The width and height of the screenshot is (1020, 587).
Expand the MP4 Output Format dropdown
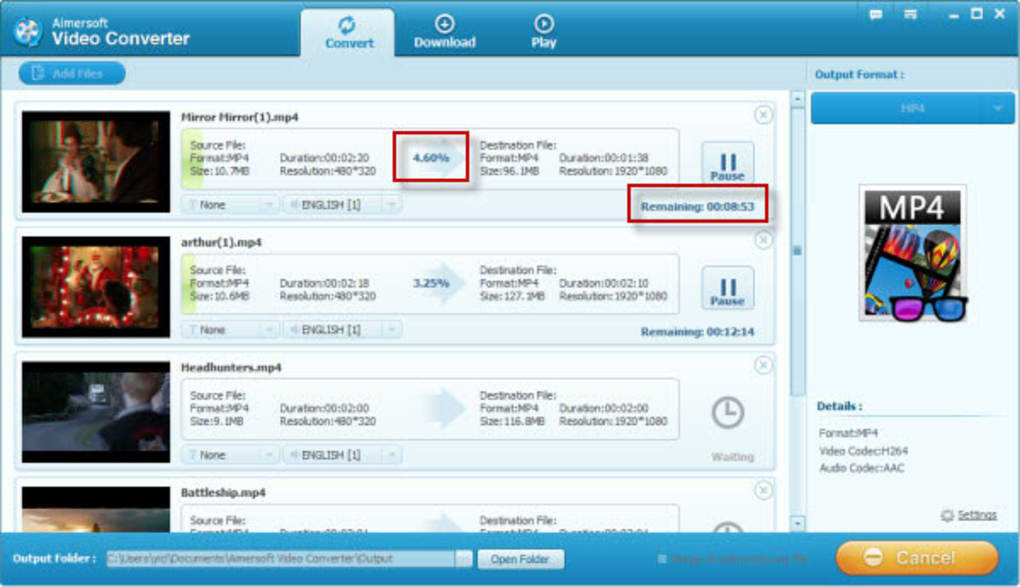click(913, 108)
